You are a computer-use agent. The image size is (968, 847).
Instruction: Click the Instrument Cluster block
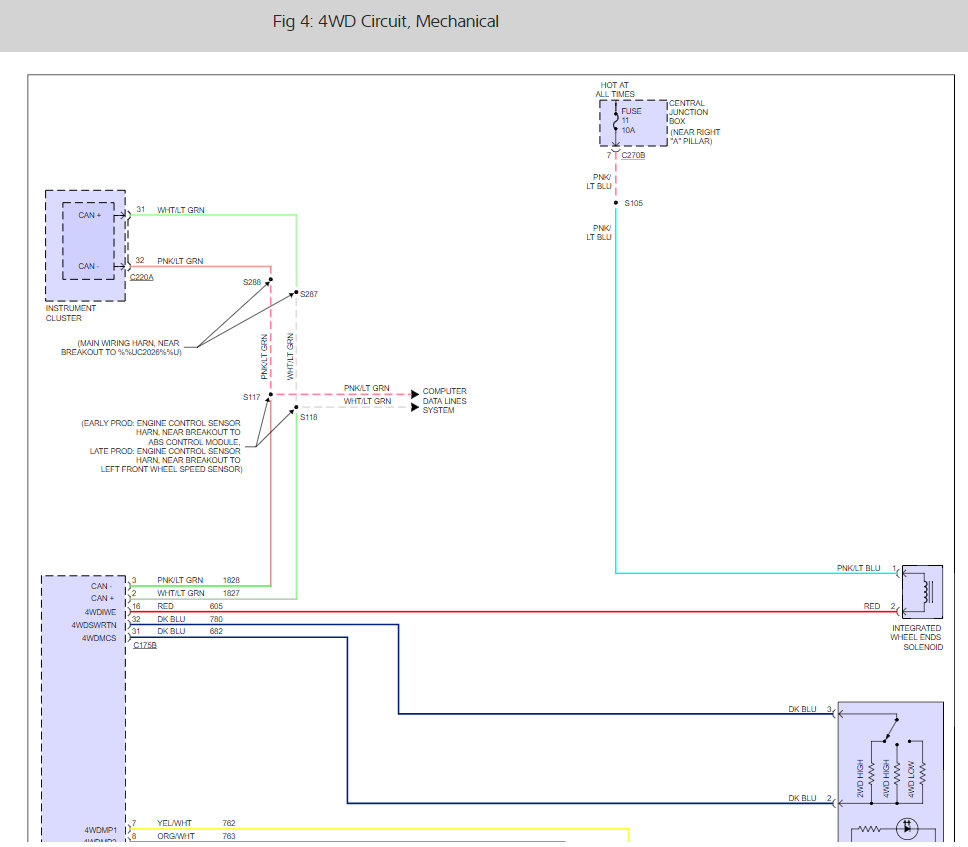coord(84,245)
